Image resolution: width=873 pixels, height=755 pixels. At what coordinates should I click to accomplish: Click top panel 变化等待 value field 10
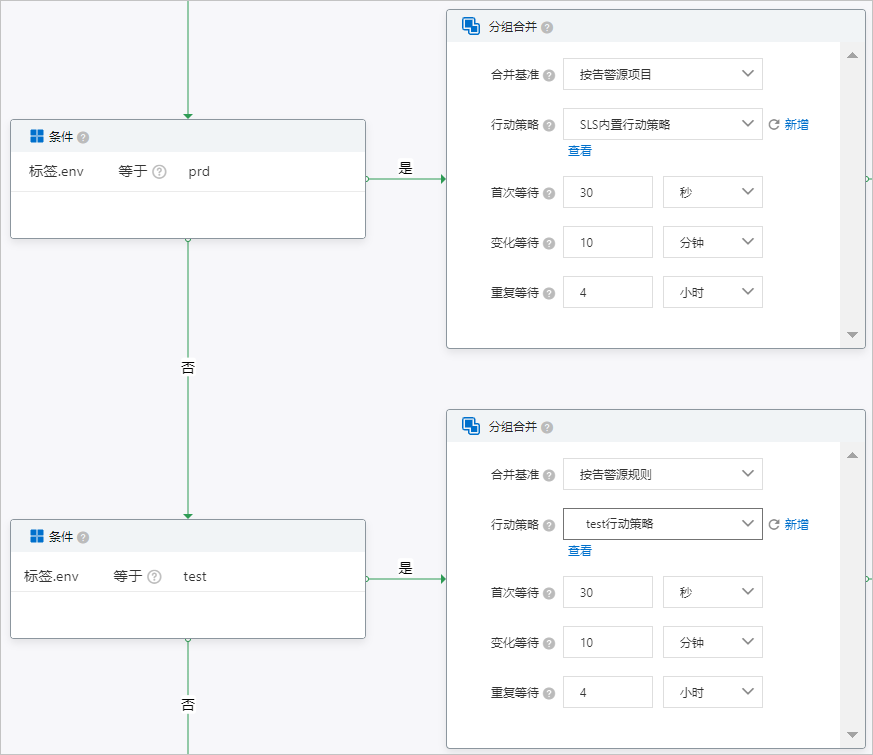click(607, 242)
